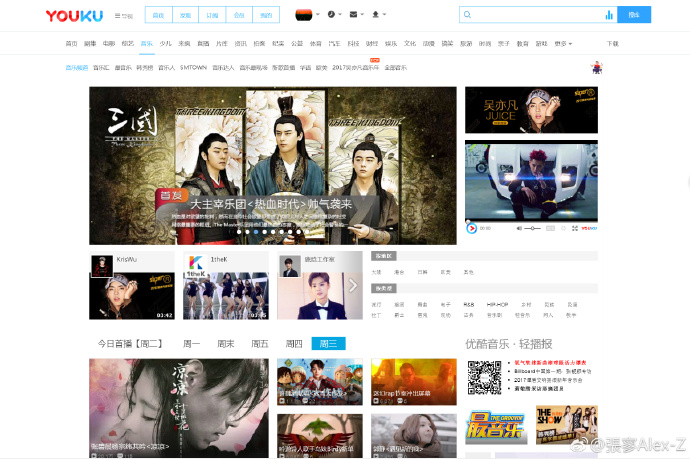Open the 2017吴亦凡音乐年 link

(355, 67)
